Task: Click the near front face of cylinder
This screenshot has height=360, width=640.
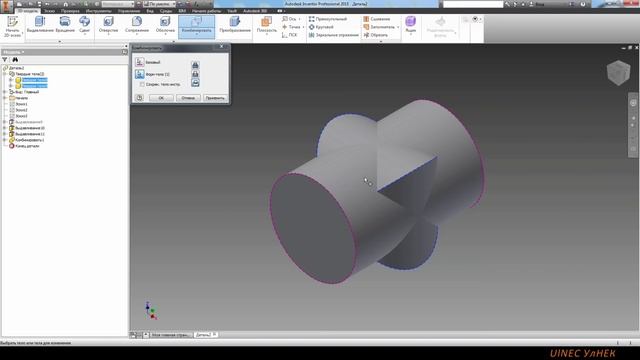Action: [x=312, y=229]
